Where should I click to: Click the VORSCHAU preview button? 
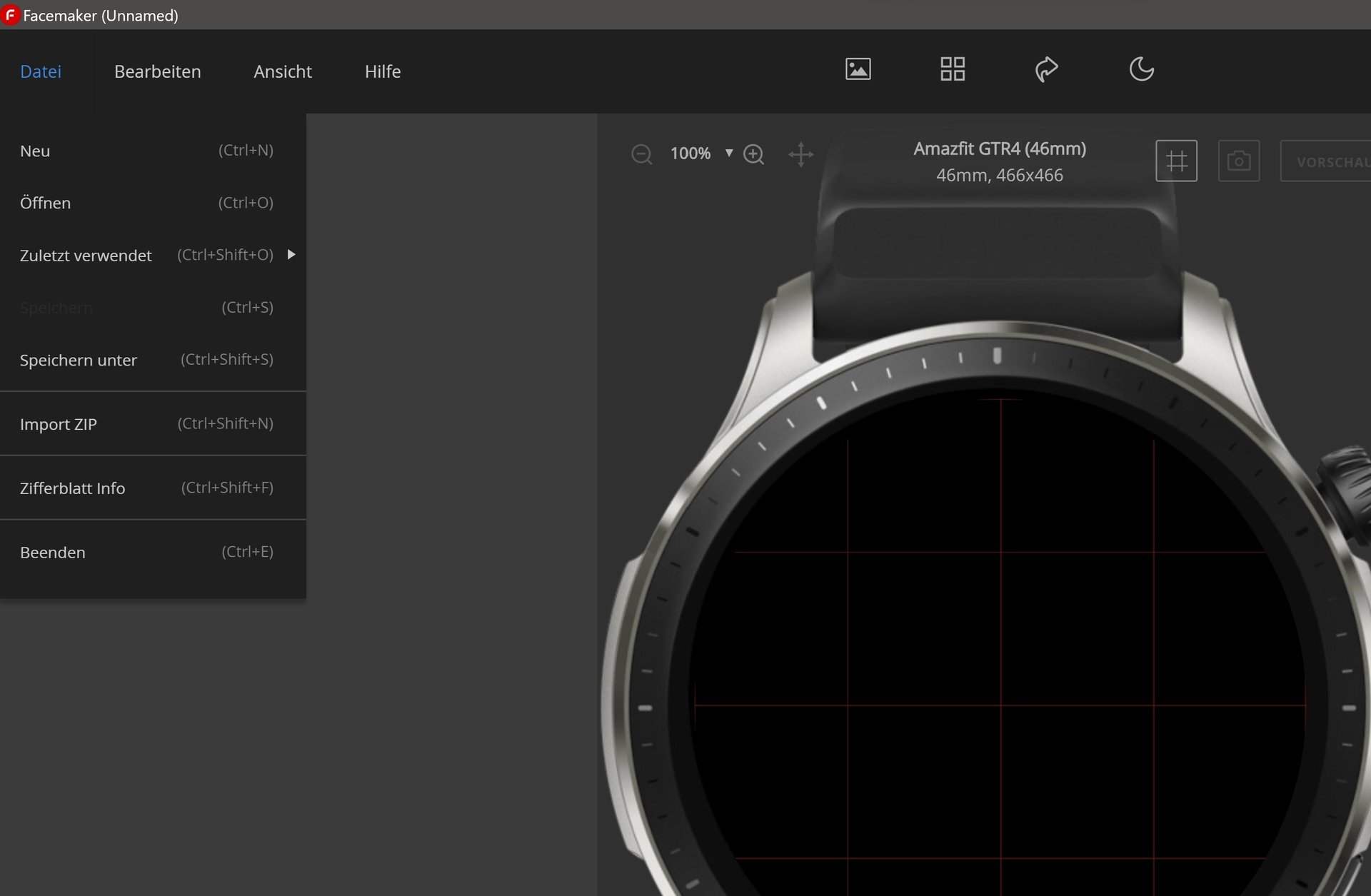1330,162
